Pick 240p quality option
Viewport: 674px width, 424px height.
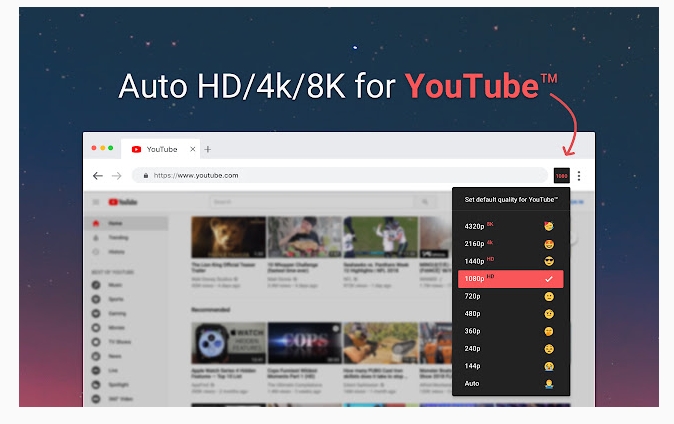[510, 349]
